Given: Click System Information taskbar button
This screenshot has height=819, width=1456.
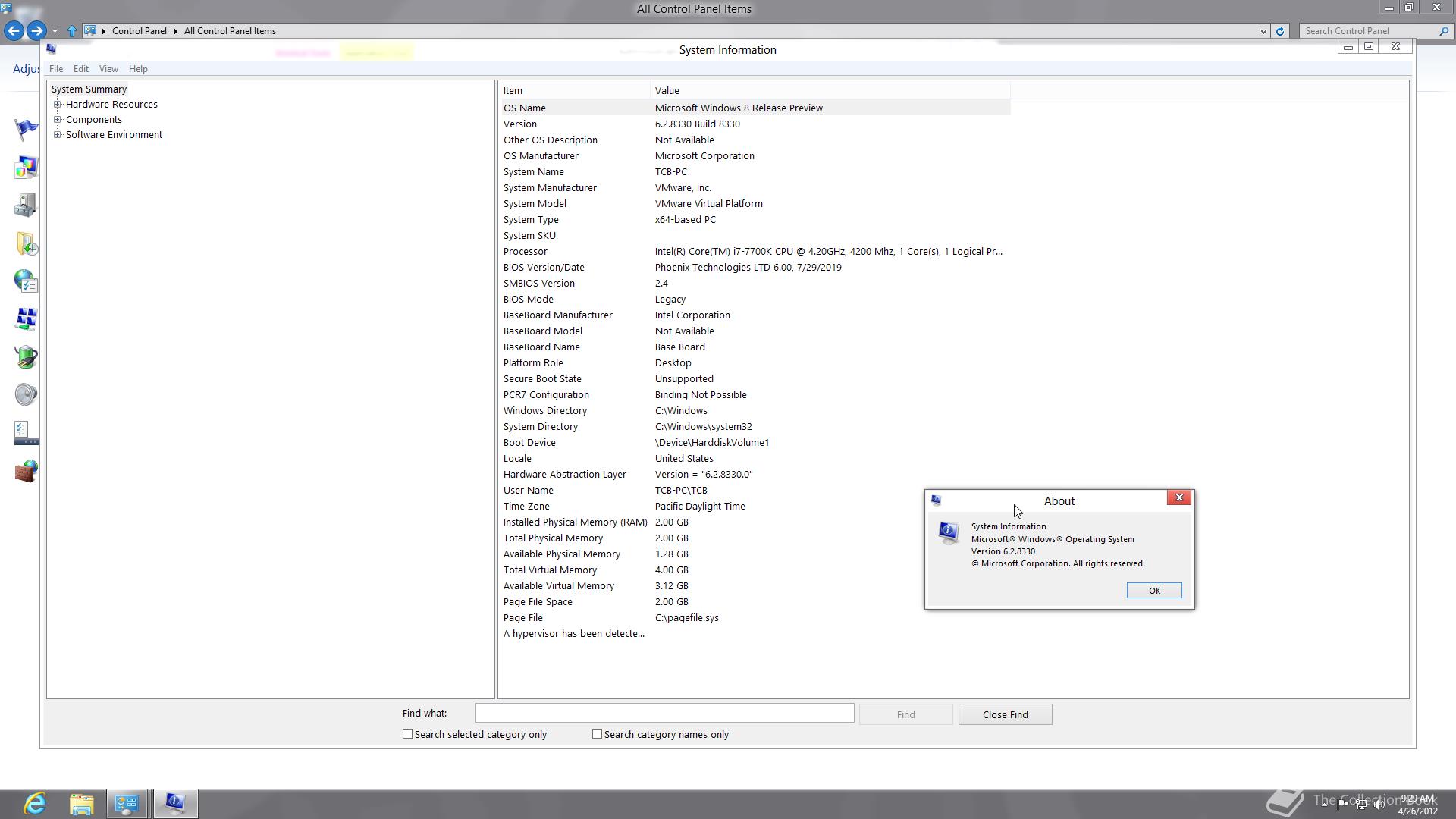Looking at the screenshot, I should click(x=175, y=803).
